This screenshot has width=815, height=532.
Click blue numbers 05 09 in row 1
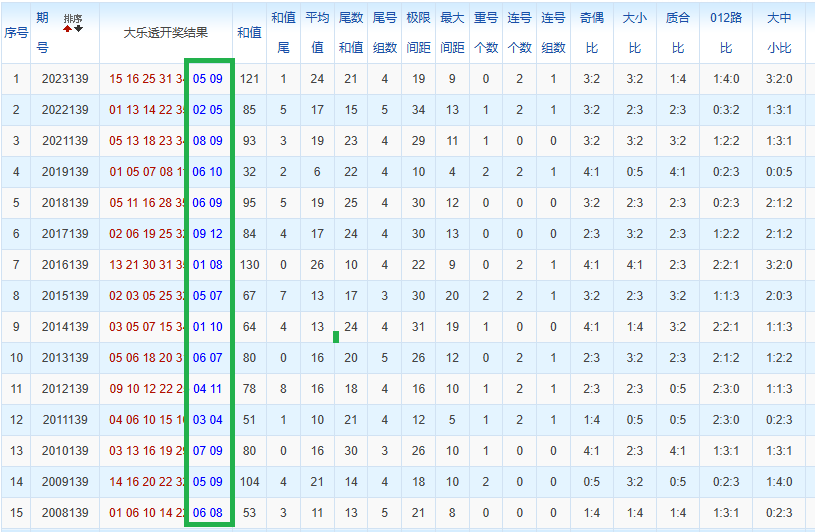tap(207, 79)
